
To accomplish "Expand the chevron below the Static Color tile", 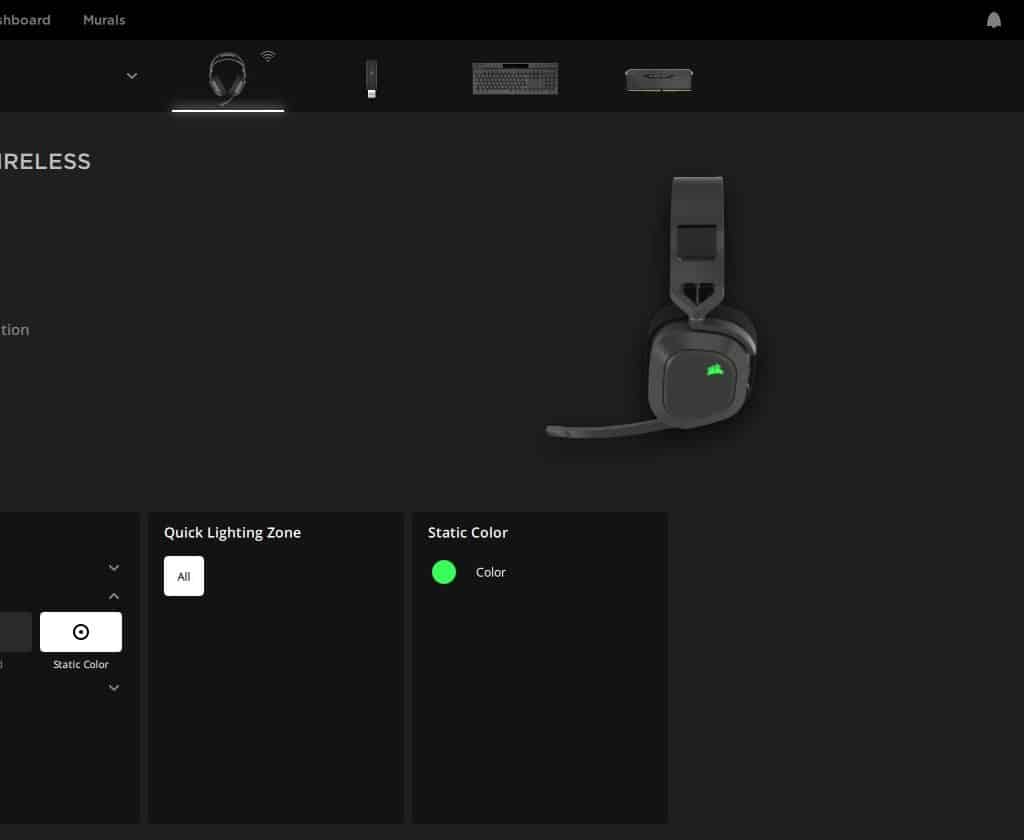I will 114,688.
